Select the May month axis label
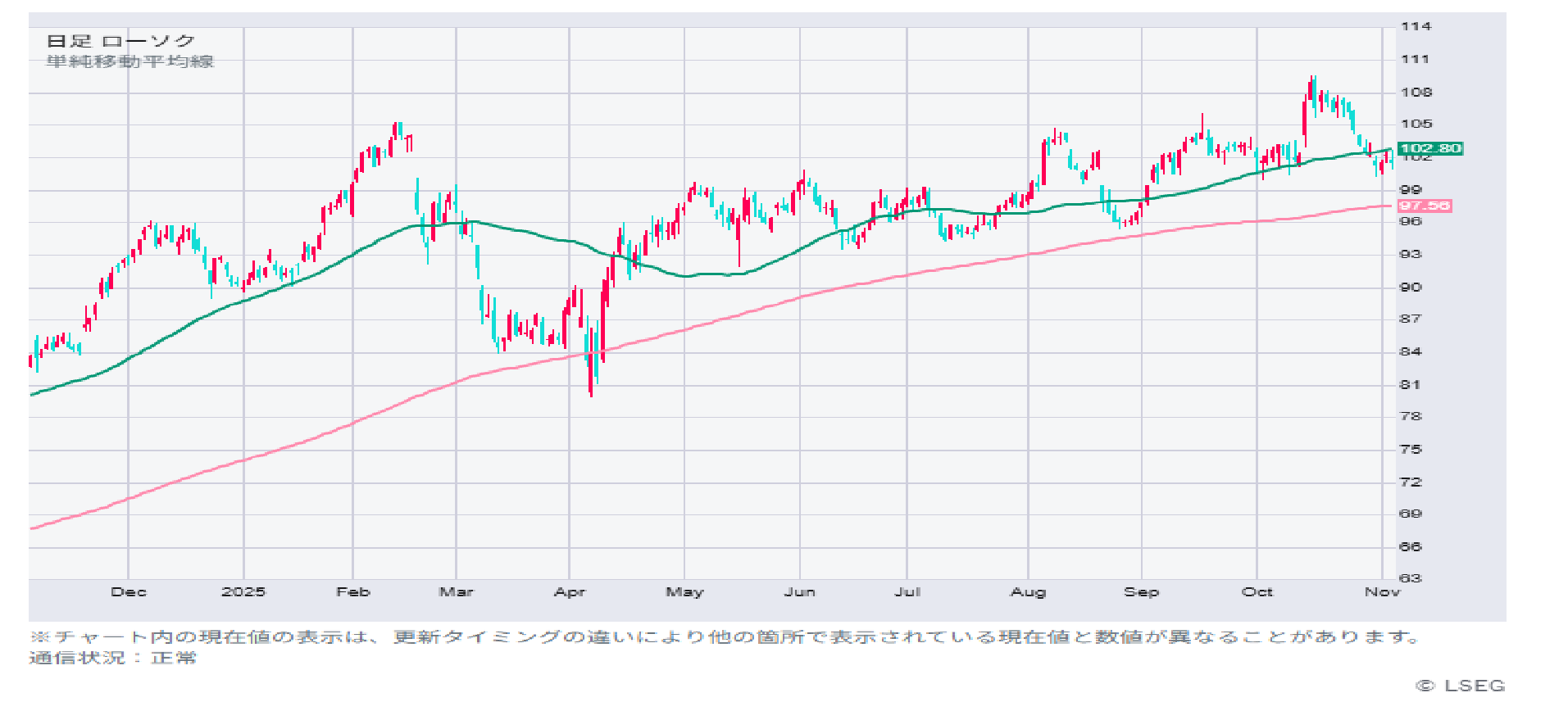Viewport: 1568px width, 720px height. [x=684, y=591]
